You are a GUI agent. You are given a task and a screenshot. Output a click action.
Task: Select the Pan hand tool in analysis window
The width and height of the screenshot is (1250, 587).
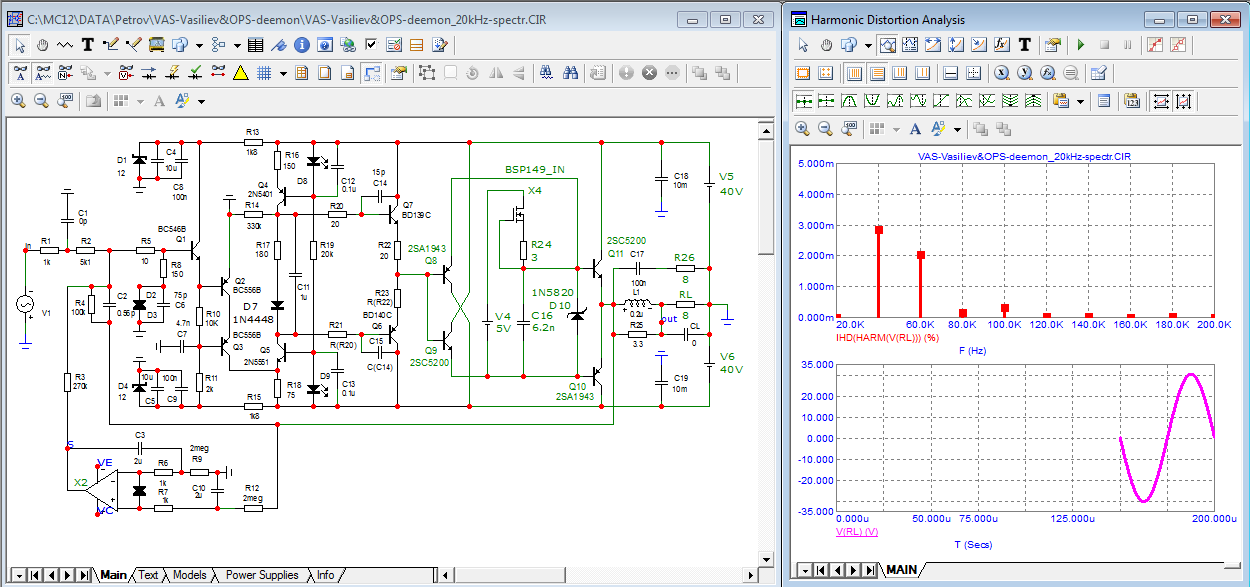[x=826, y=45]
